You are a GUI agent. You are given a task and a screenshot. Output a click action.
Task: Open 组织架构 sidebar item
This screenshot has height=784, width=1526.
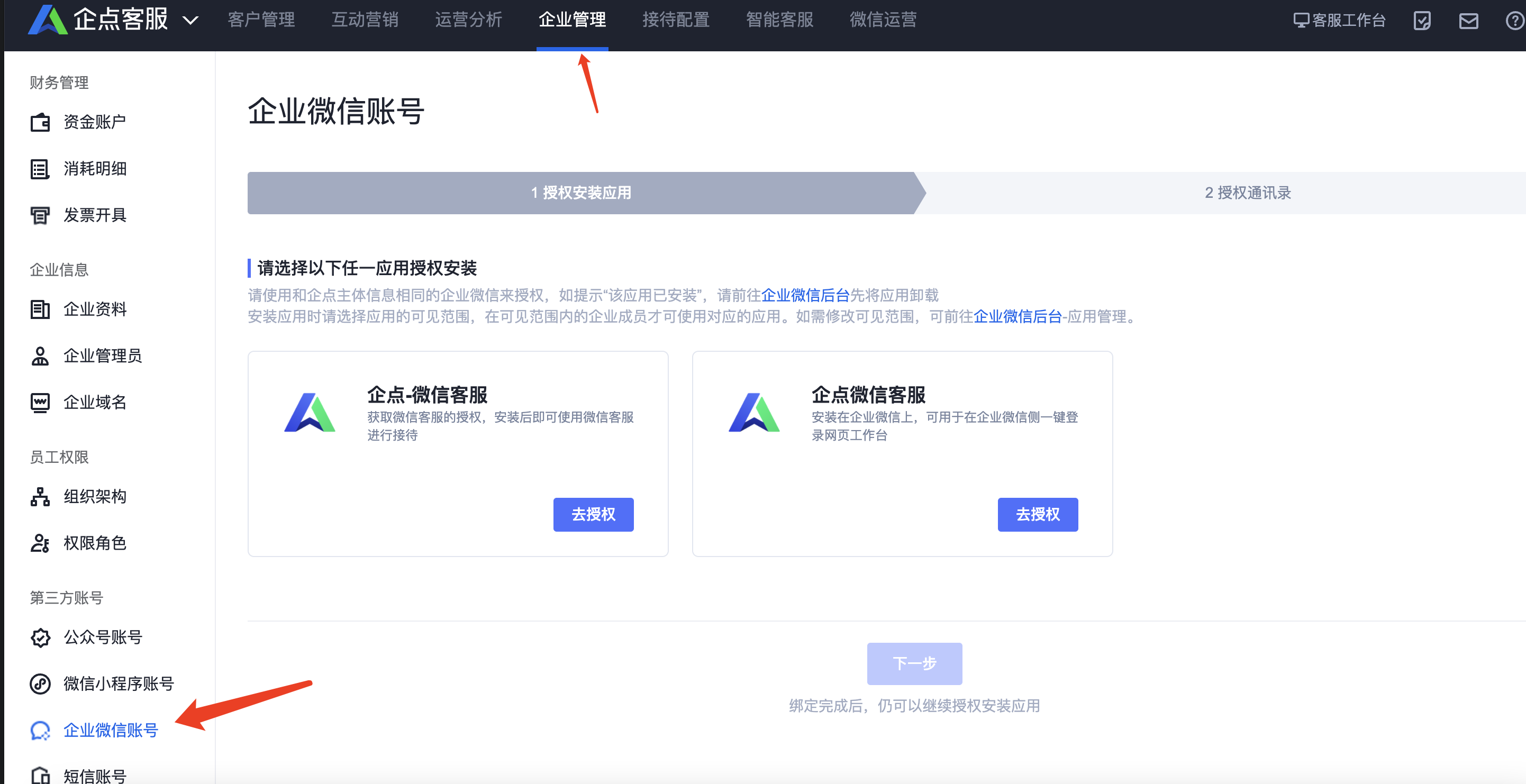tap(95, 497)
